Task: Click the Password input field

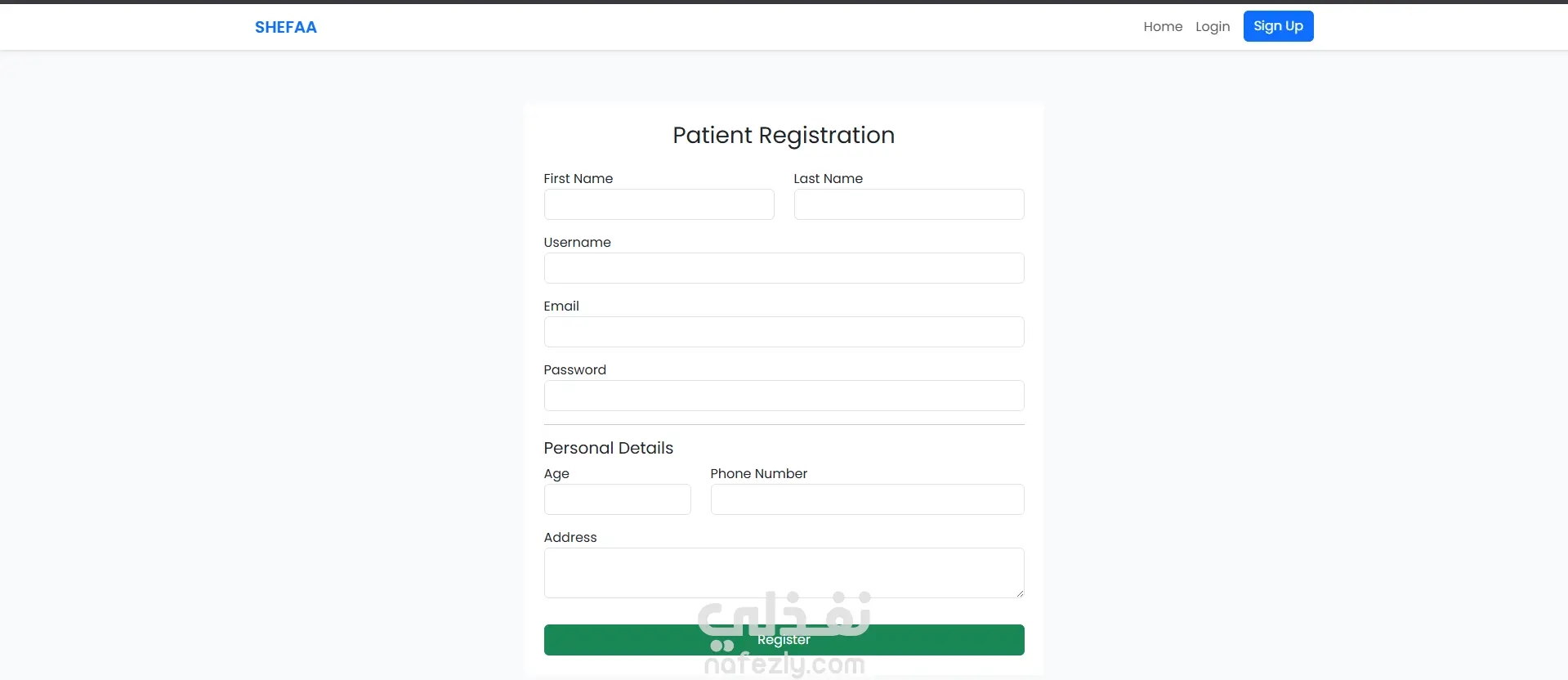Action: tap(784, 396)
